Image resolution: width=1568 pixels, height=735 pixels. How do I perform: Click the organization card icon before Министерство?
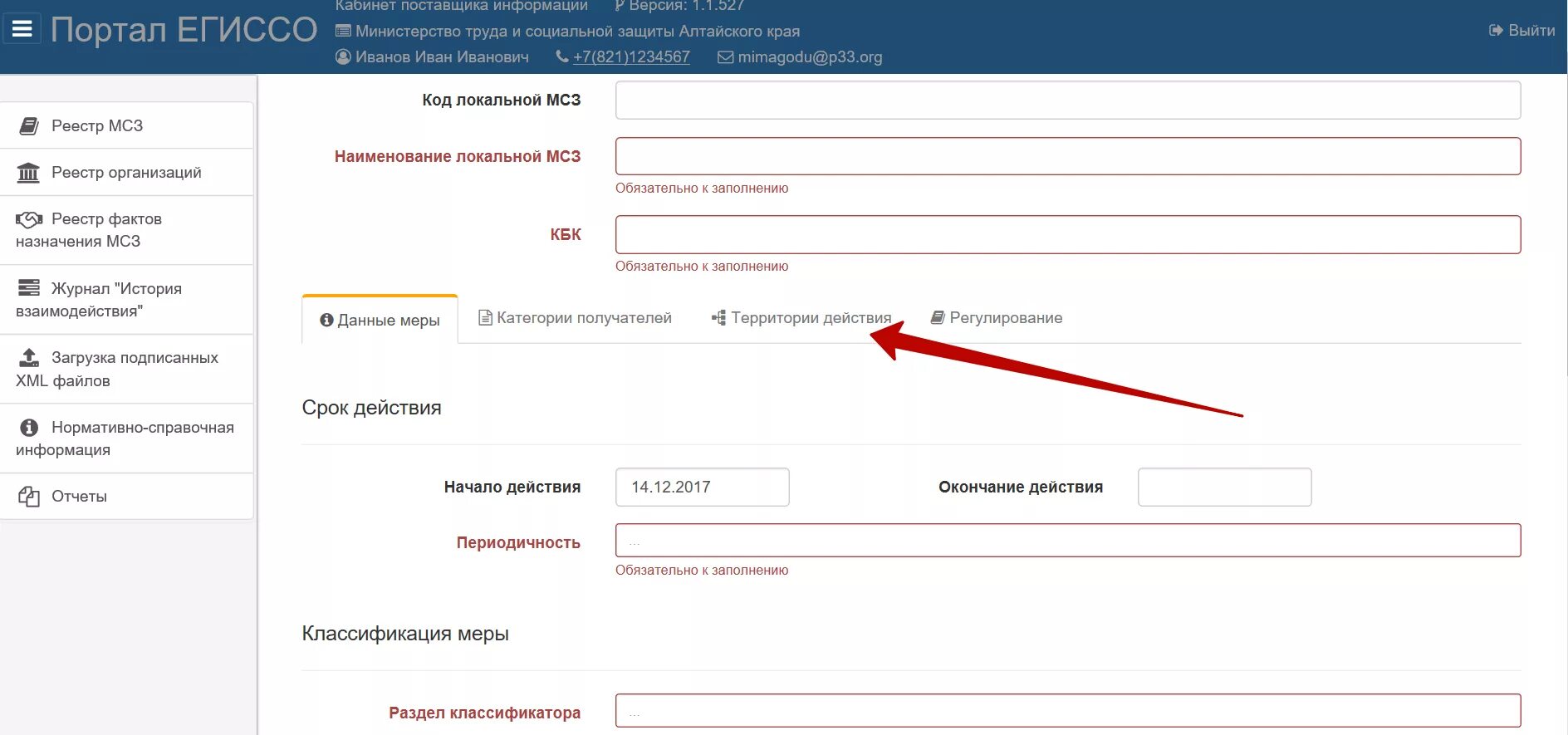[343, 31]
